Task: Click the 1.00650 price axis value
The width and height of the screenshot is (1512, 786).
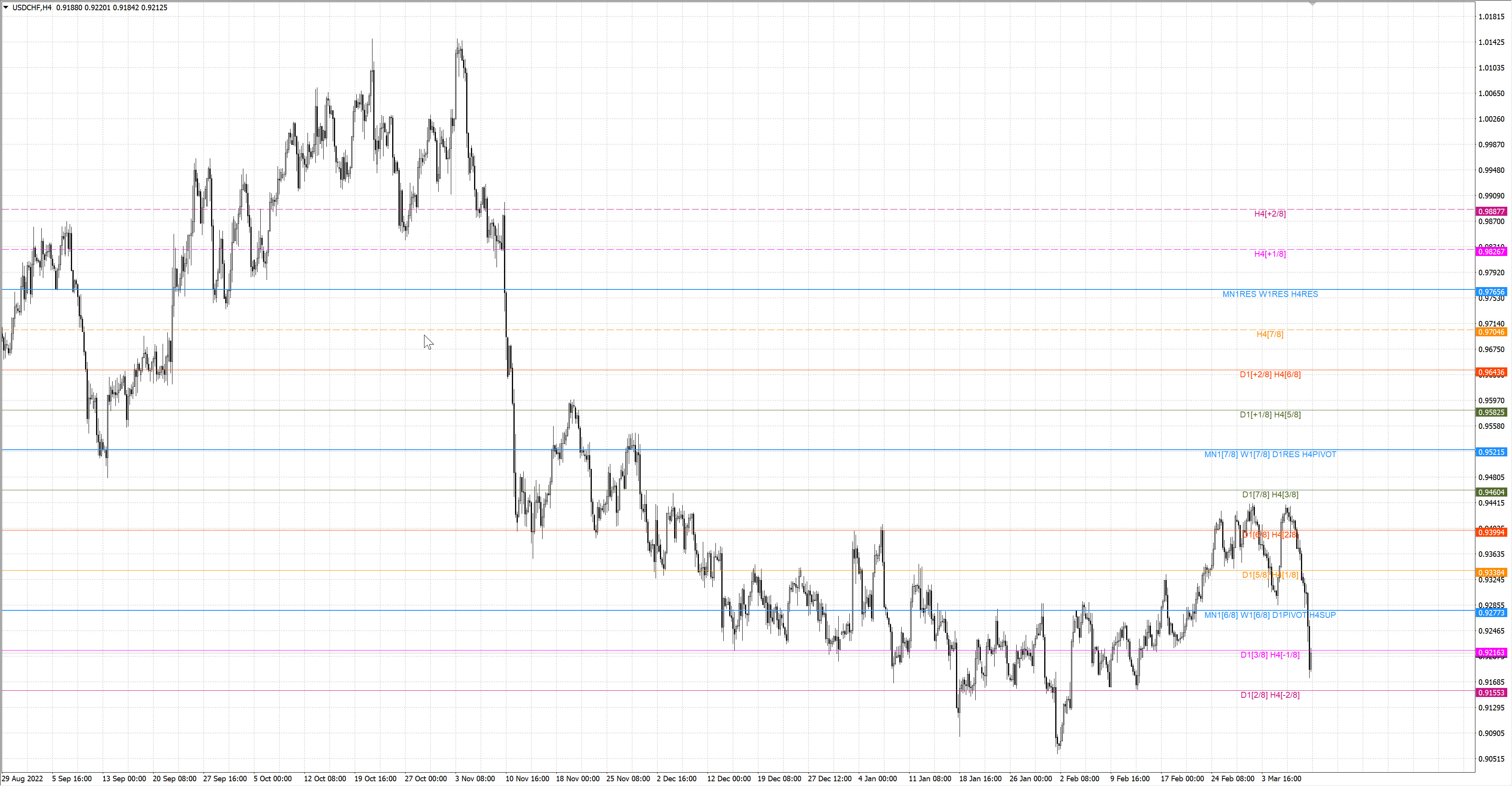Action: click(1492, 93)
